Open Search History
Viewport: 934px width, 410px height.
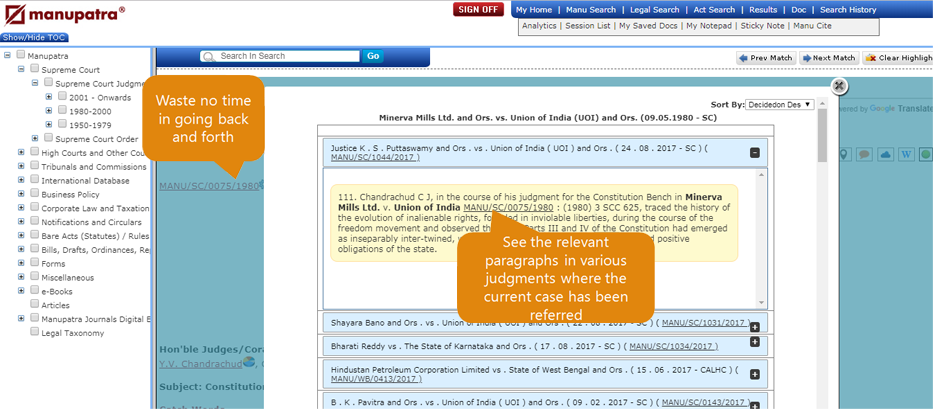point(848,10)
